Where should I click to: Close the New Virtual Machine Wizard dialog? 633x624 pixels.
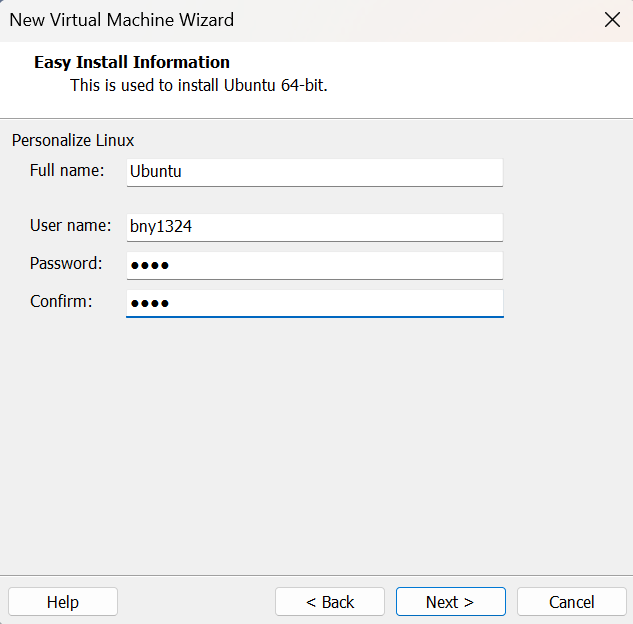[612, 20]
